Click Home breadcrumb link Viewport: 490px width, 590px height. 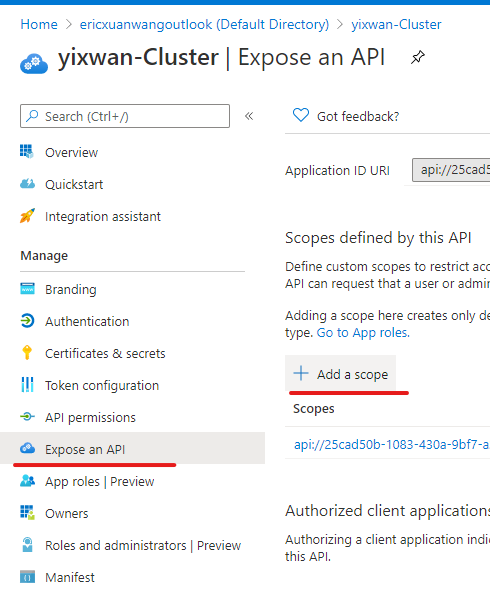39,24
